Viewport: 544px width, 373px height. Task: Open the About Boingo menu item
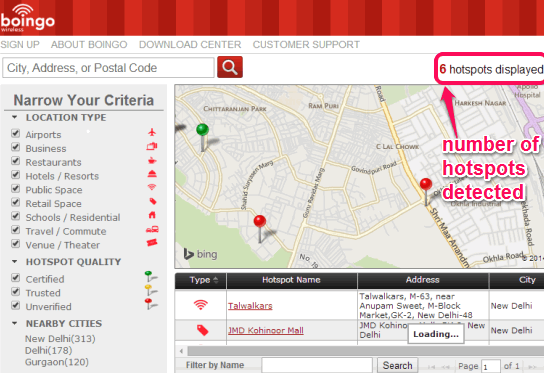click(89, 45)
